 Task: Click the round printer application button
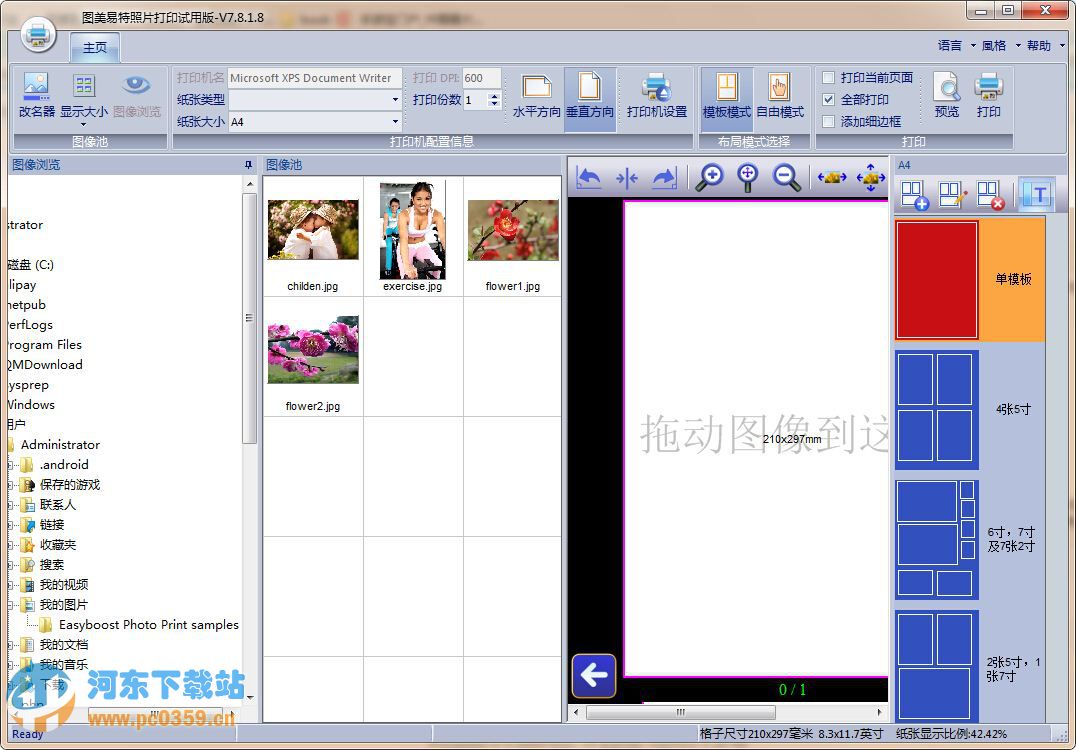(x=38, y=34)
